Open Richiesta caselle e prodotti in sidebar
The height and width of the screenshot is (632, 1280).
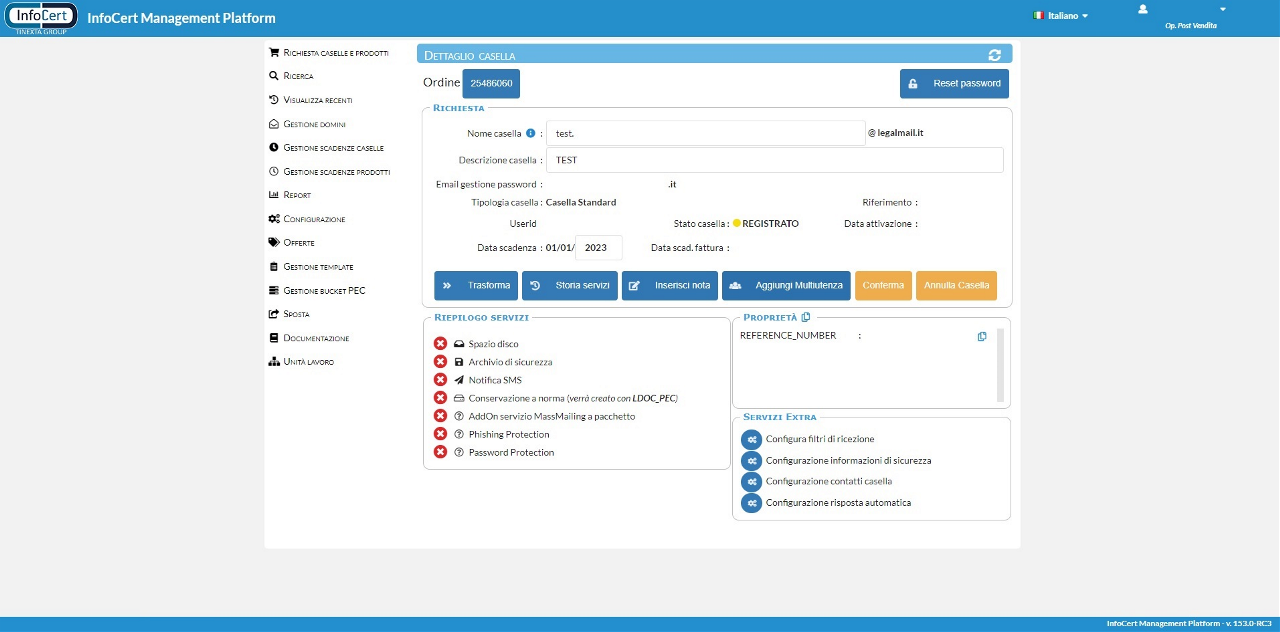(x=335, y=52)
